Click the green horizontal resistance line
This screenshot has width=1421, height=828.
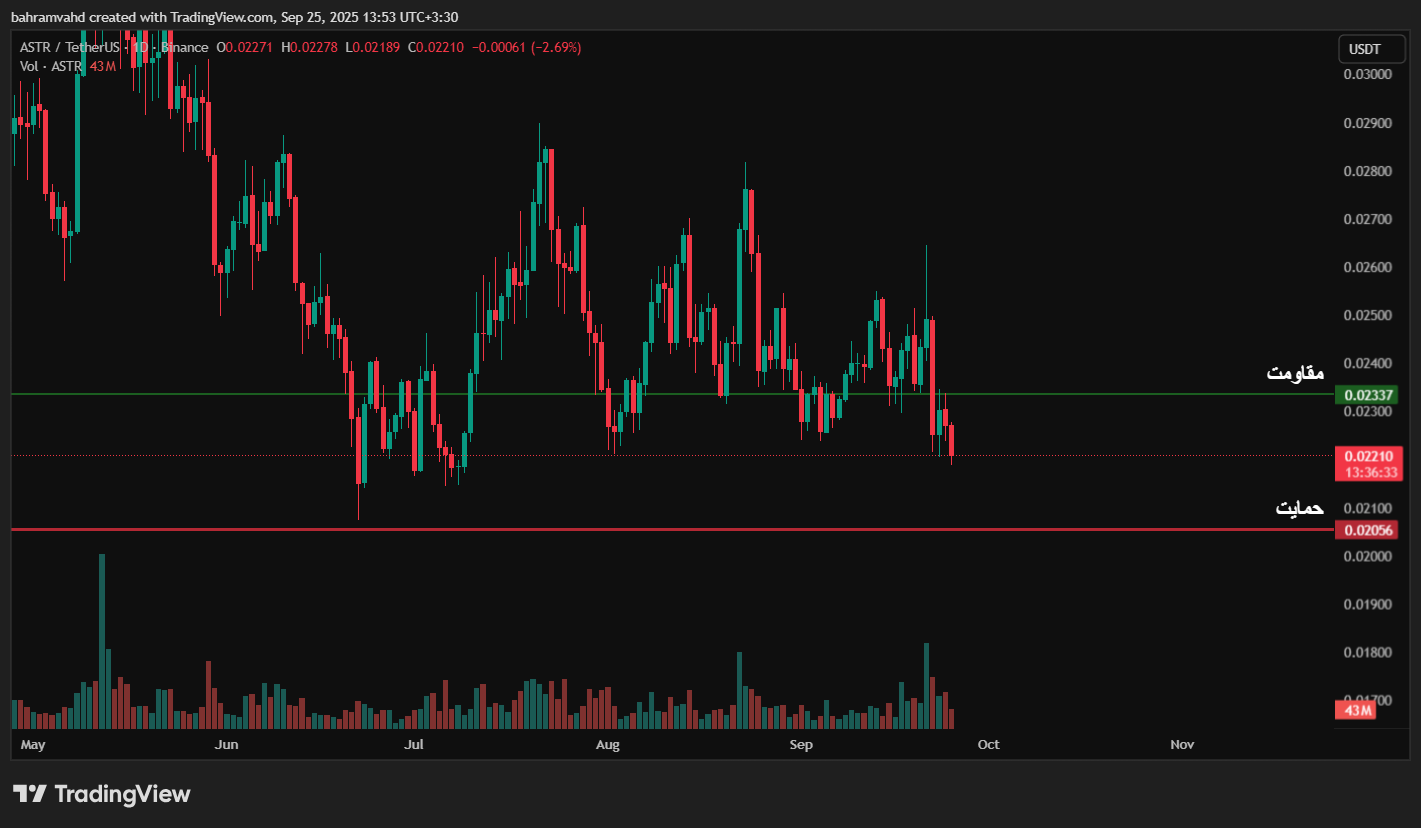point(600,394)
